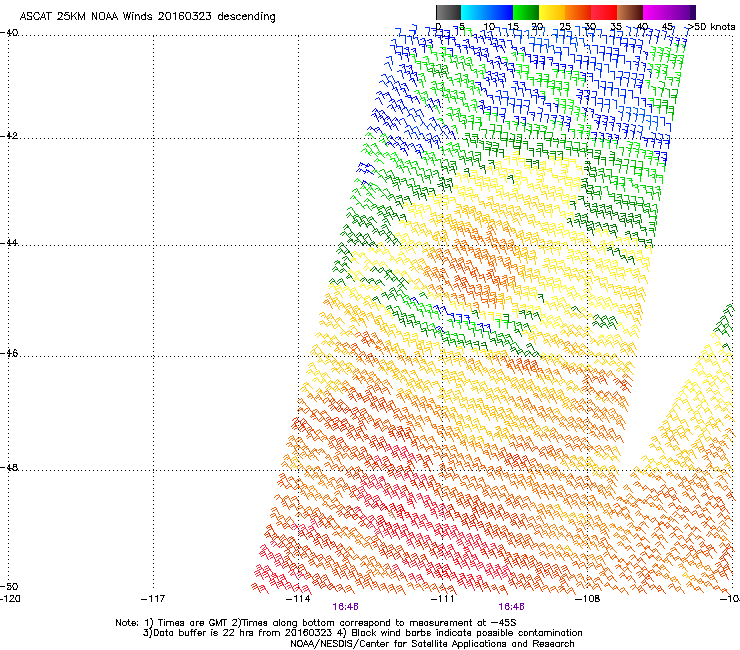This screenshot has width=740, height=650.
Task: Click the -42 latitude axis label
Action: coord(9,135)
